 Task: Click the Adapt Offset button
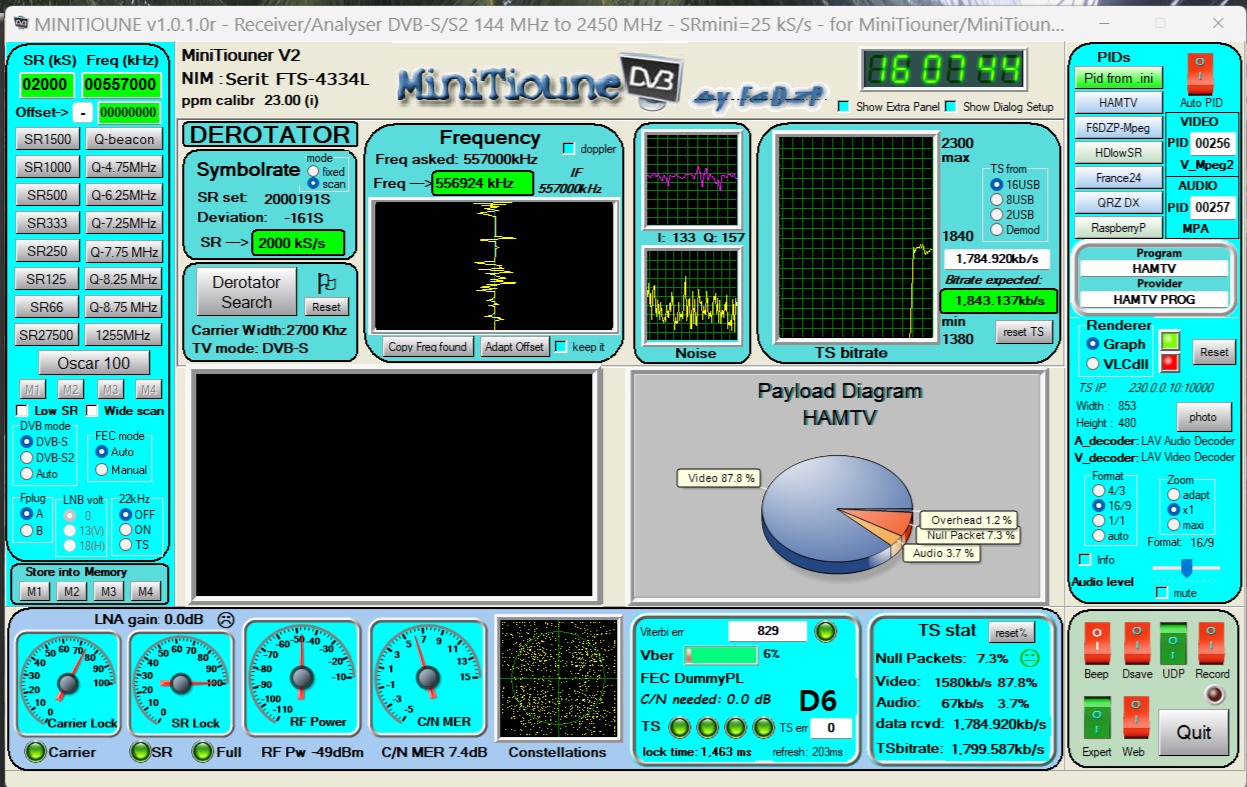click(514, 347)
